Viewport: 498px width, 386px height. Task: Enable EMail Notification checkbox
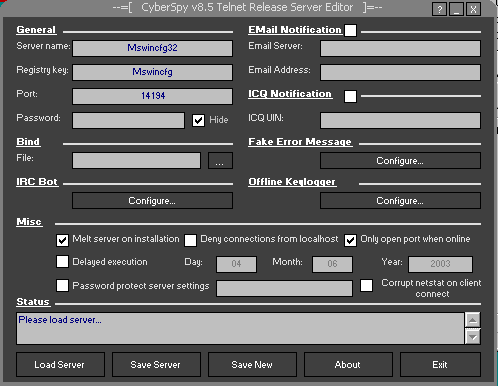[350, 30]
